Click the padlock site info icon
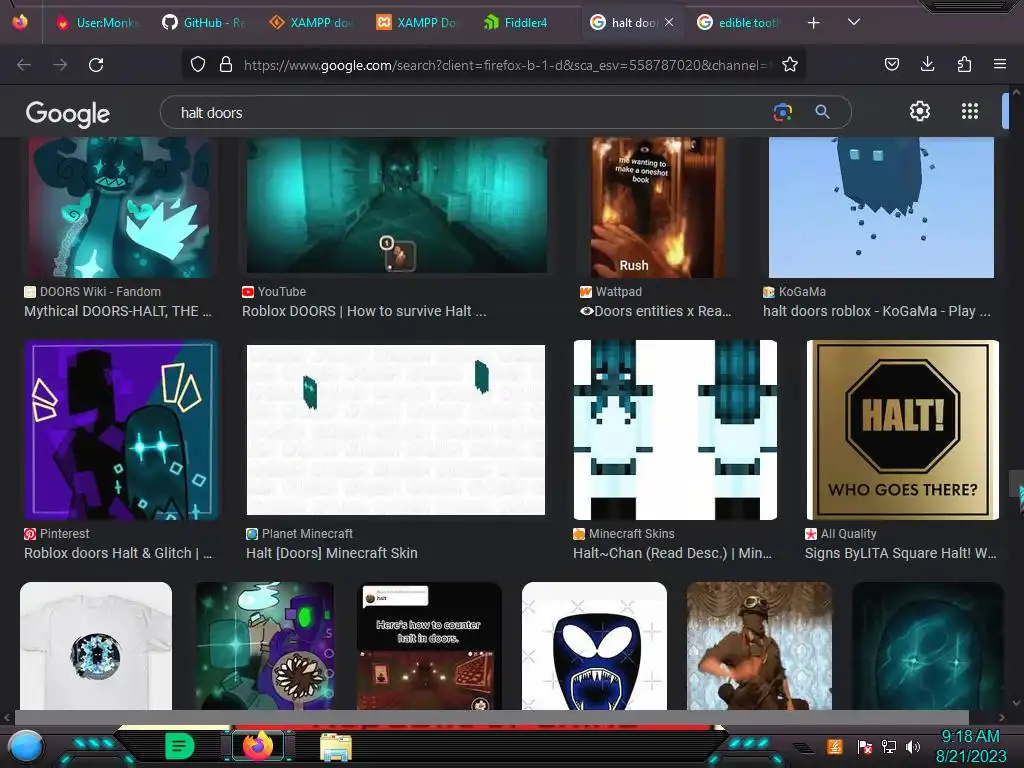 (x=226, y=64)
